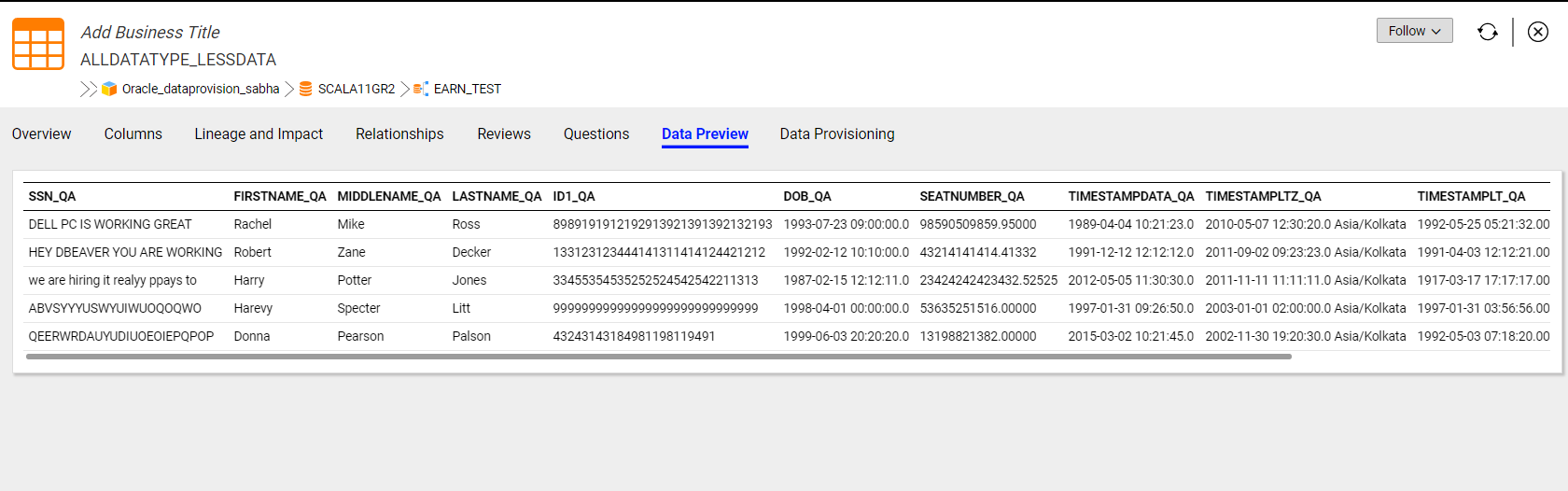Click the Oracle resource cube icon
The height and width of the screenshot is (491, 1568).
point(109,89)
